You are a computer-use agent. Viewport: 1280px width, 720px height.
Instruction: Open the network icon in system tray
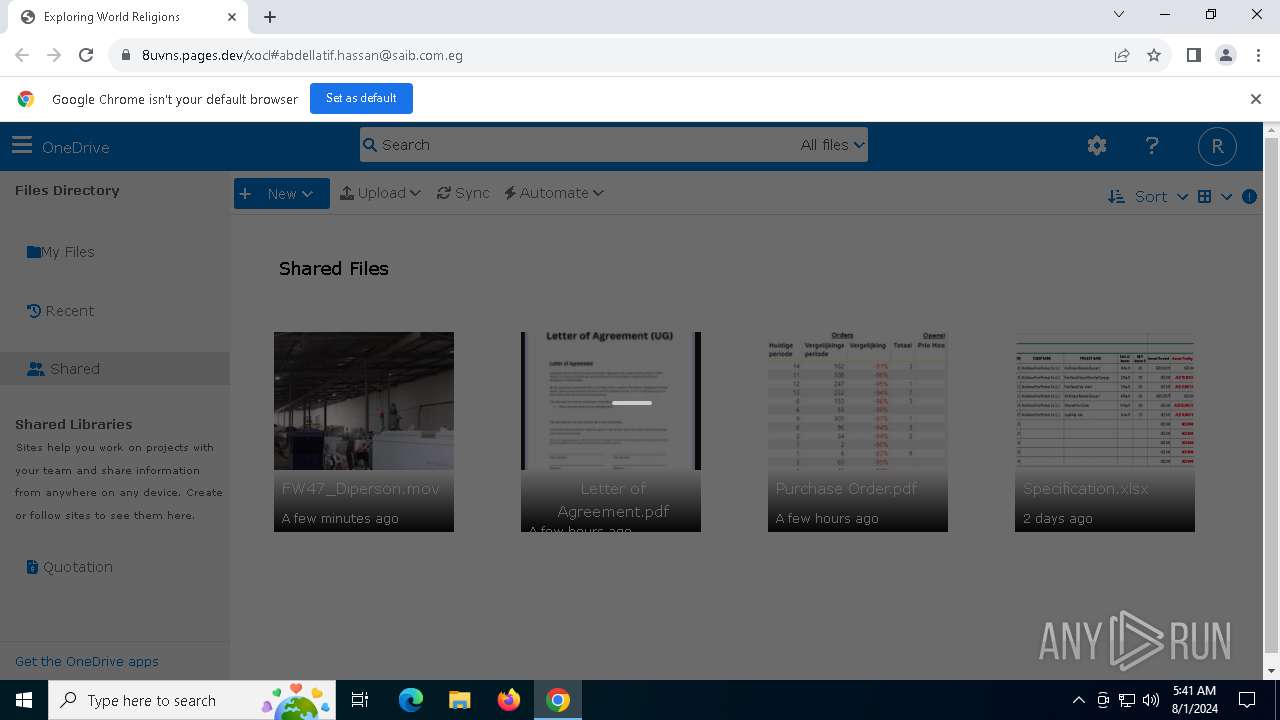(x=1127, y=700)
